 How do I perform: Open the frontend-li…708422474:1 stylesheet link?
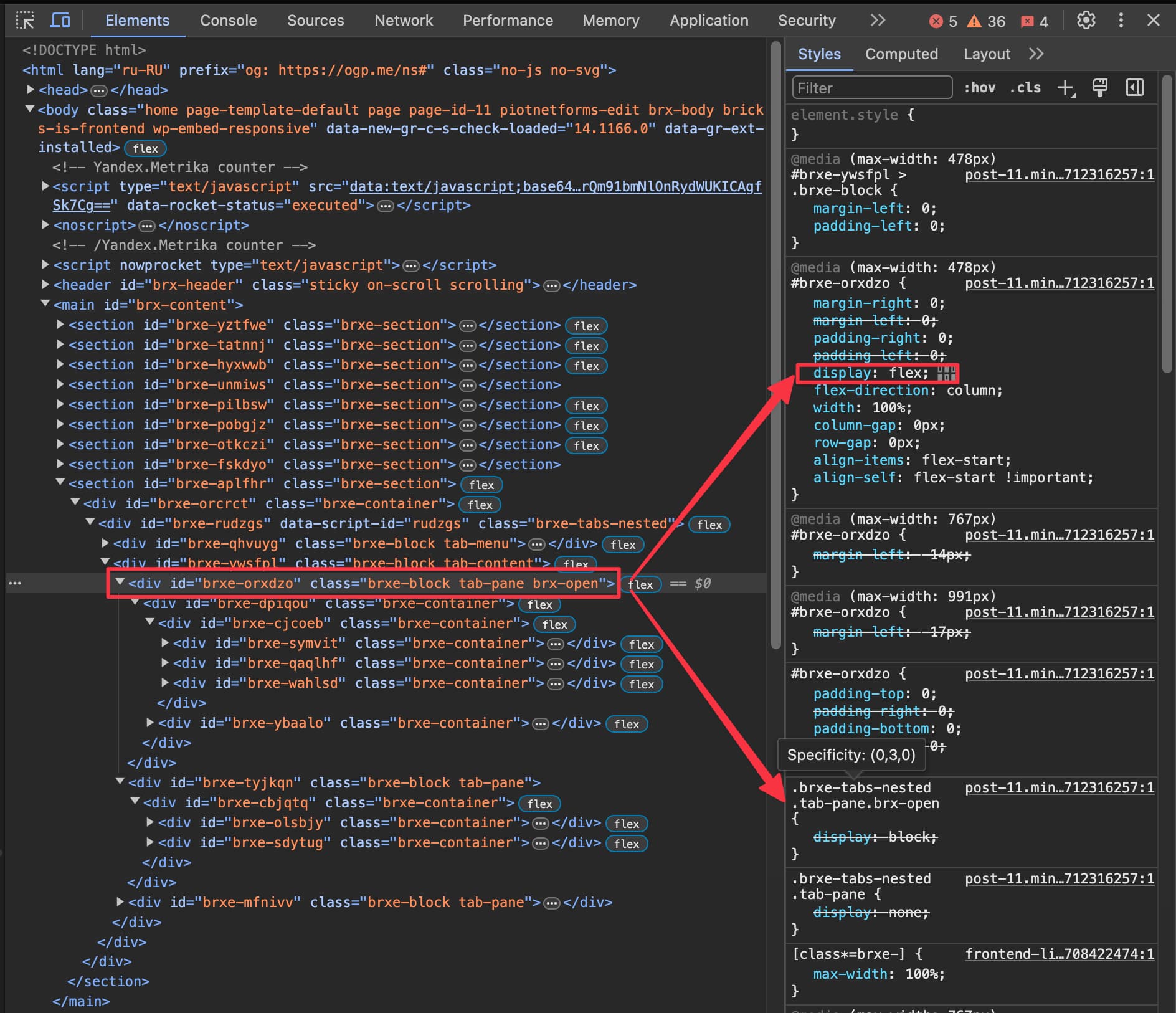point(1059,954)
